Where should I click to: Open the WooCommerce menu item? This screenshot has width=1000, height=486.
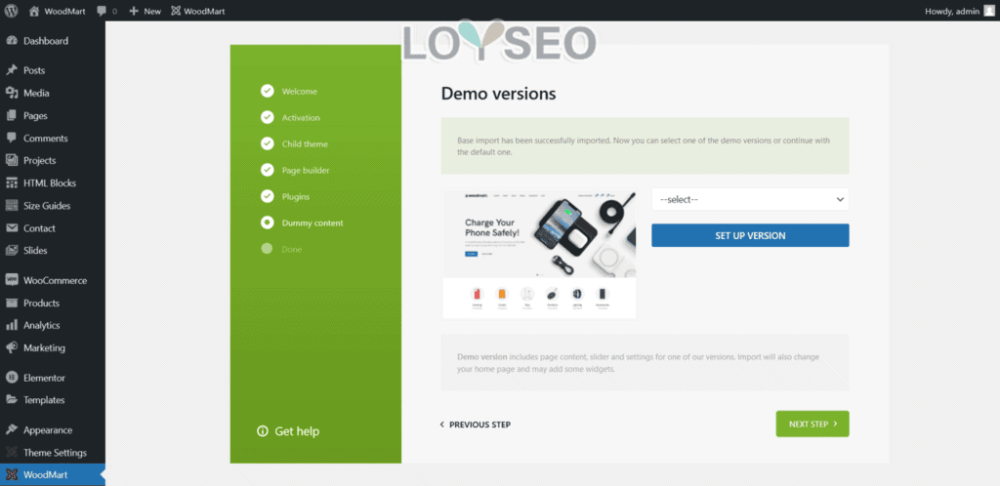52,280
